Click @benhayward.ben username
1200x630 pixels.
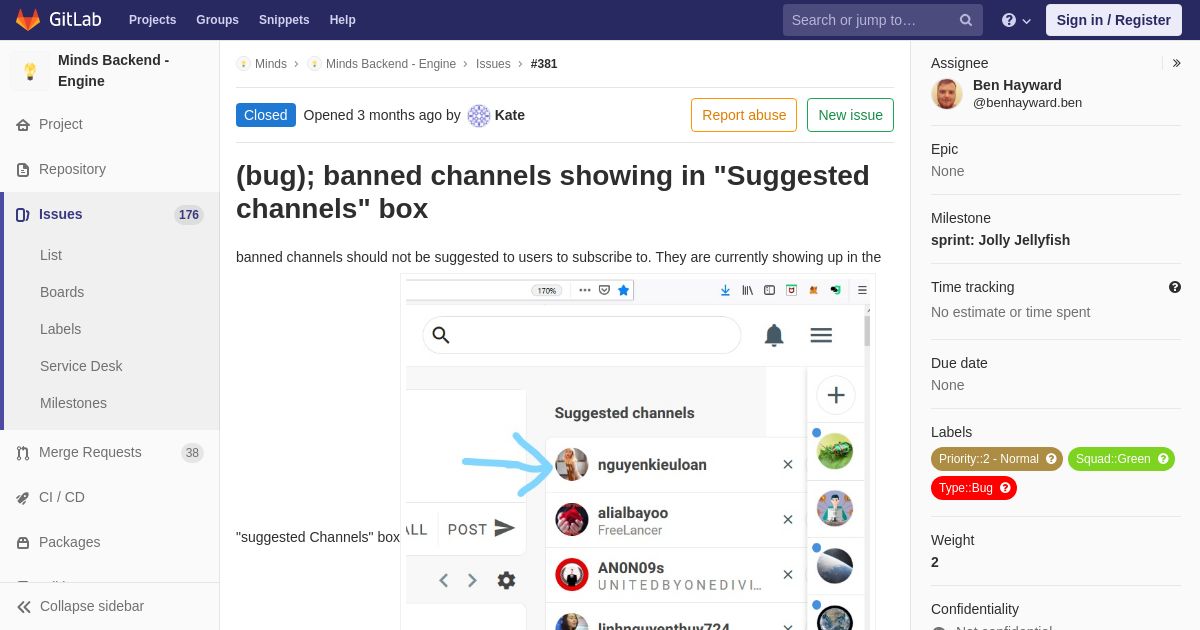pyautogui.click(x=1027, y=102)
